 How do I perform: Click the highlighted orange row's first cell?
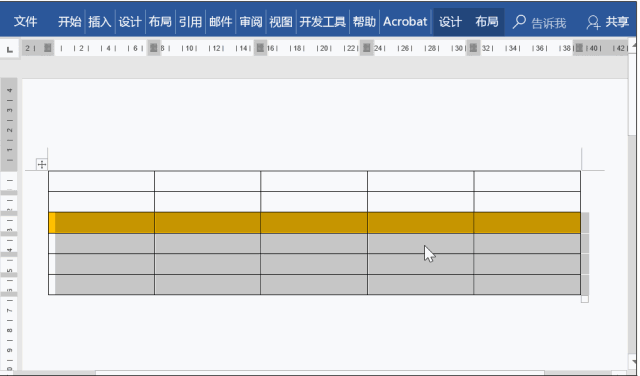(x=101, y=223)
